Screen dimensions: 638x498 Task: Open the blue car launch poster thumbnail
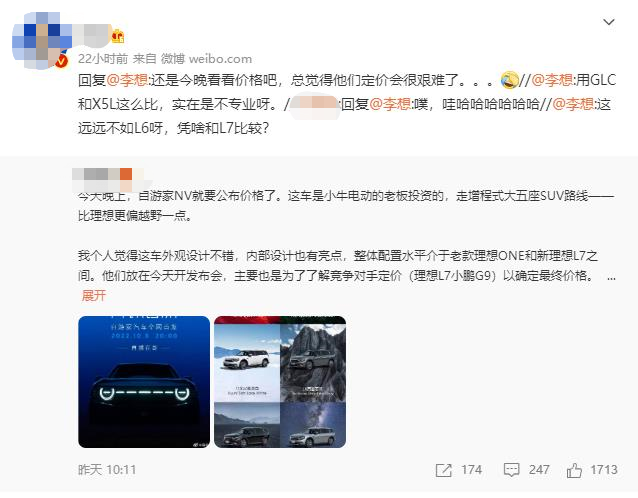pos(144,382)
